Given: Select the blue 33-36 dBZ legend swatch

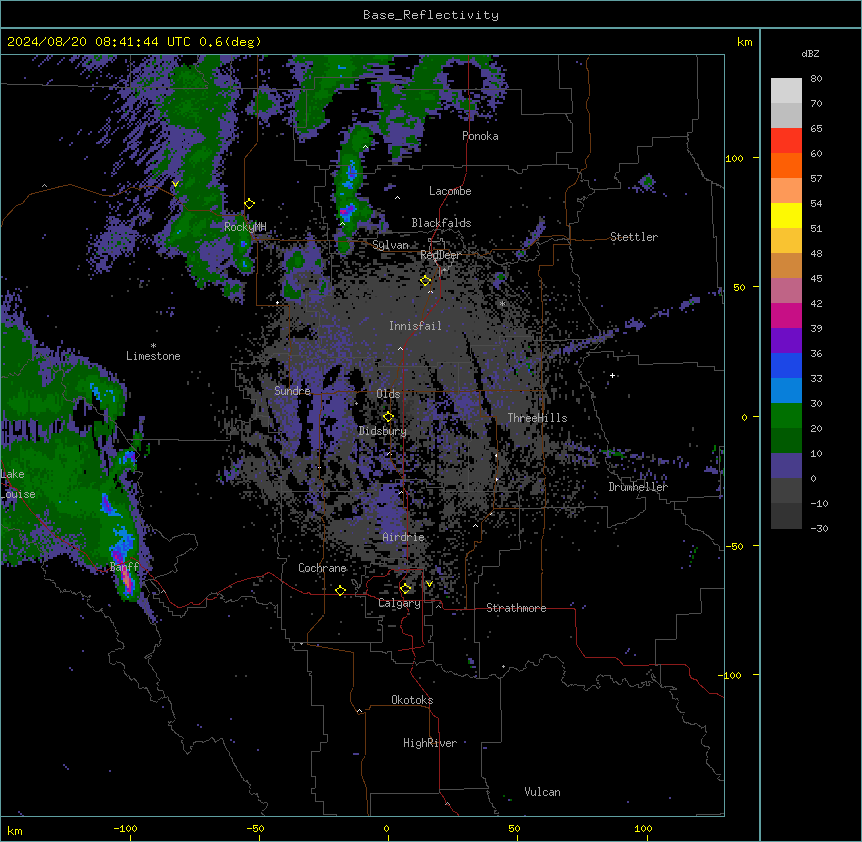Looking at the screenshot, I should click(x=786, y=366).
